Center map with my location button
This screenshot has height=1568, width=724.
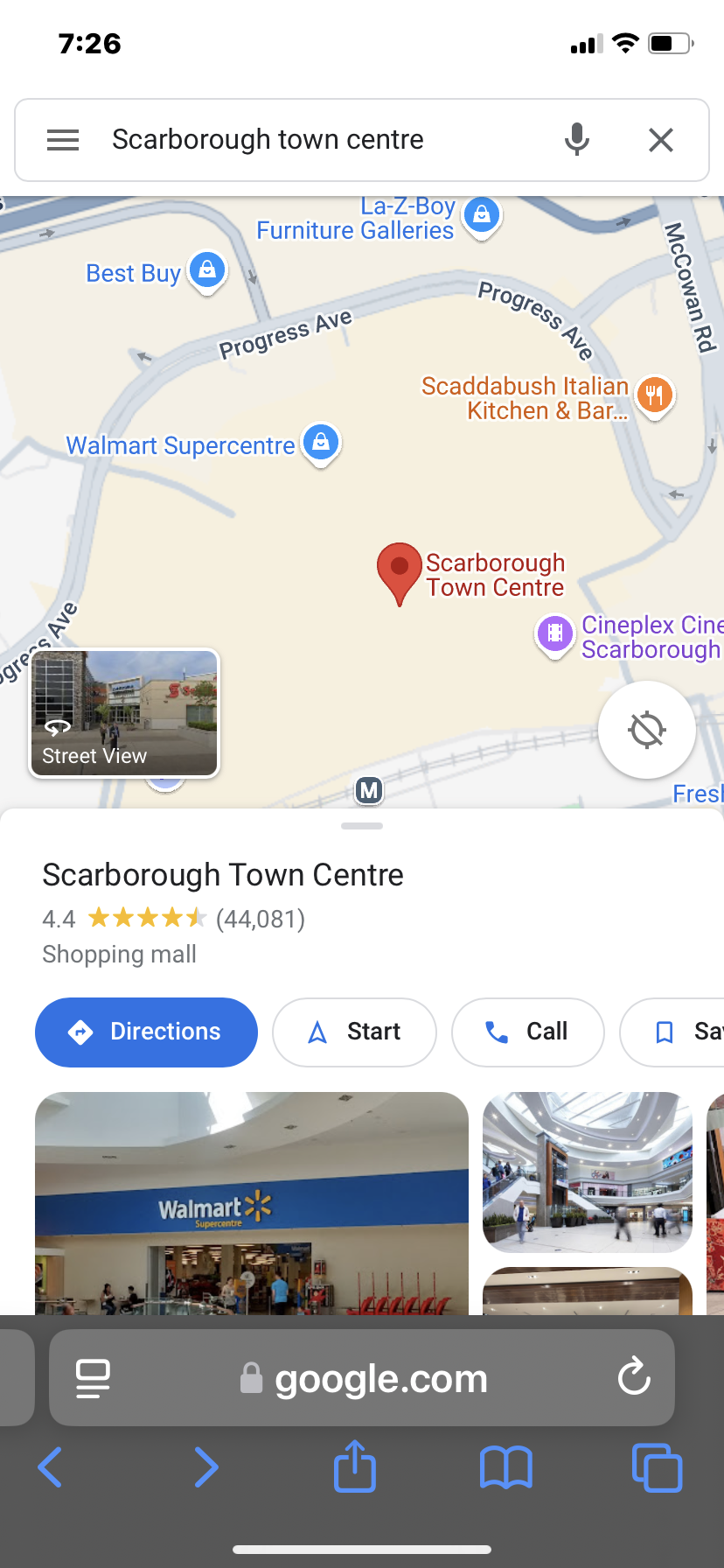647,730
